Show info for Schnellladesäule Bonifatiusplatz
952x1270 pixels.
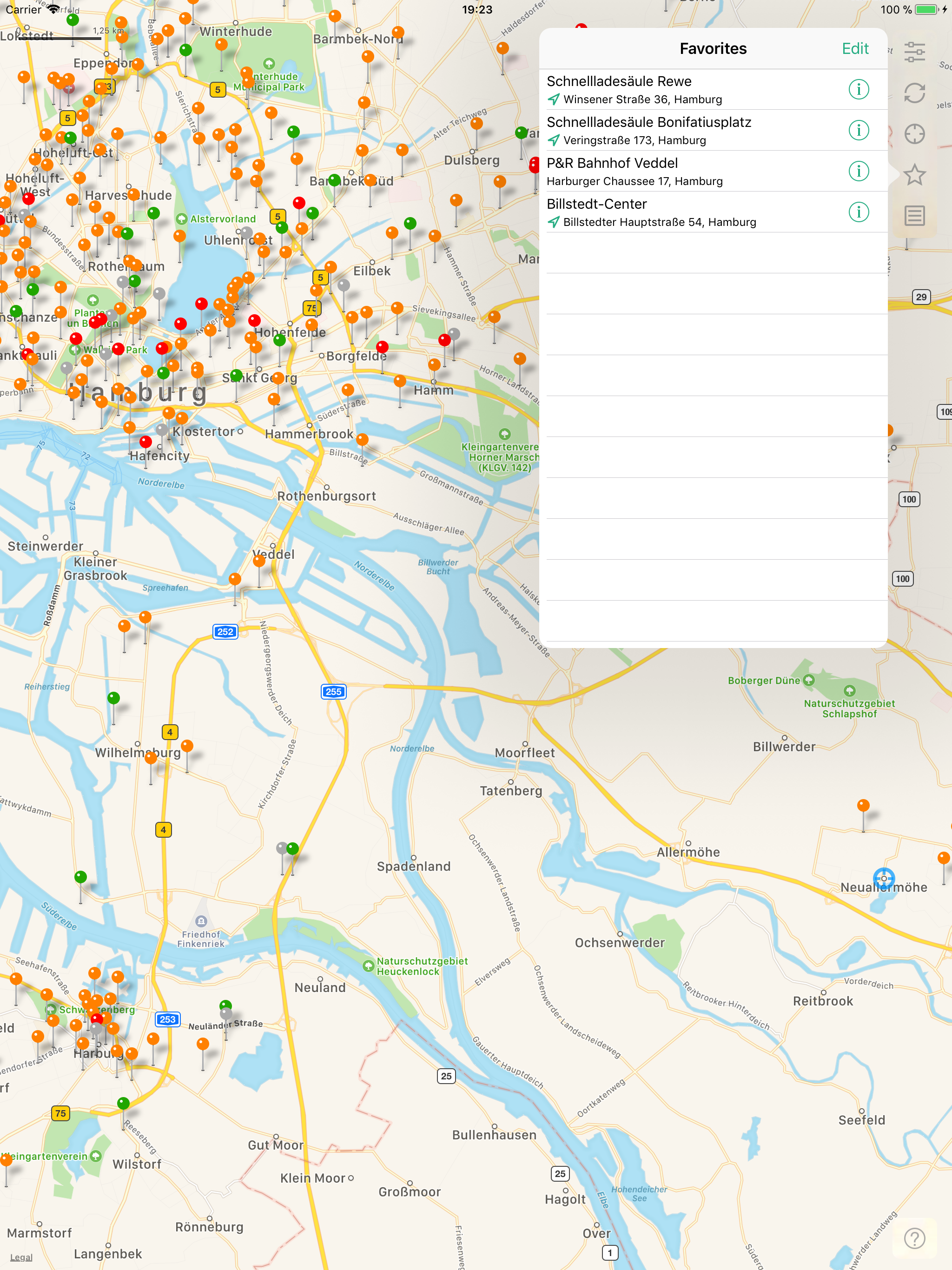pyautogui.click(x=859, y=130)
